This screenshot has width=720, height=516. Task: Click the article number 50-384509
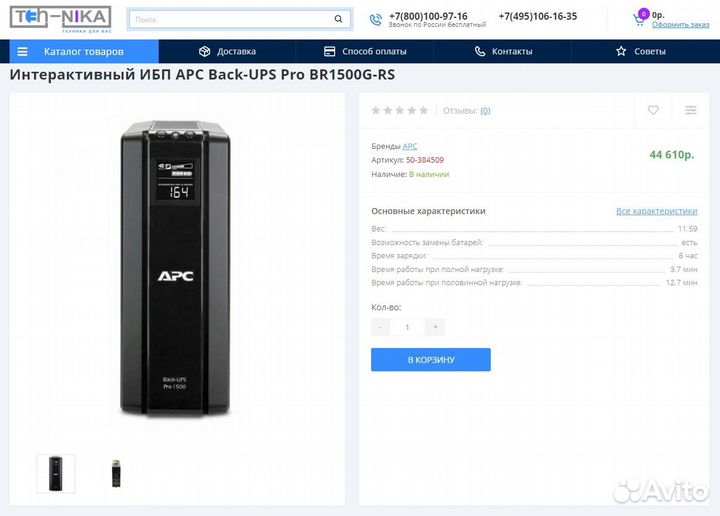pyautogui.click(x=425, y=160)
